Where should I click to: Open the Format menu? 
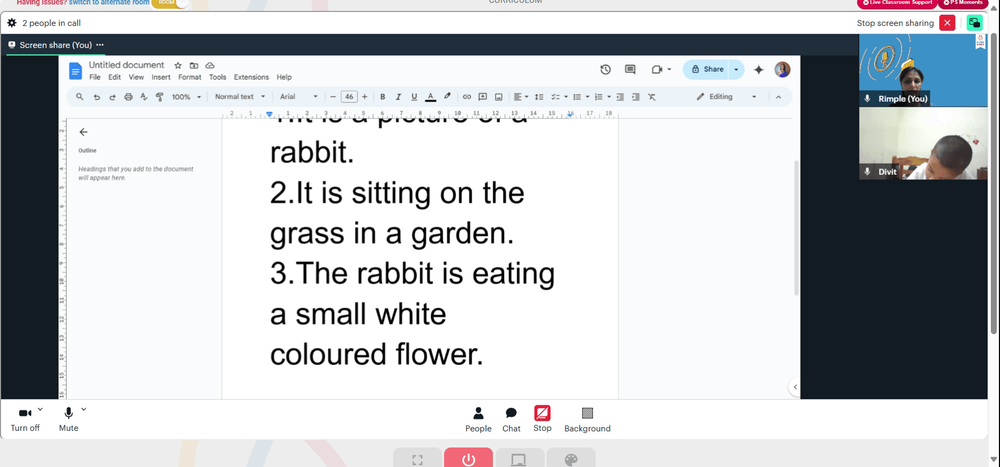click(x=189, y=77)
